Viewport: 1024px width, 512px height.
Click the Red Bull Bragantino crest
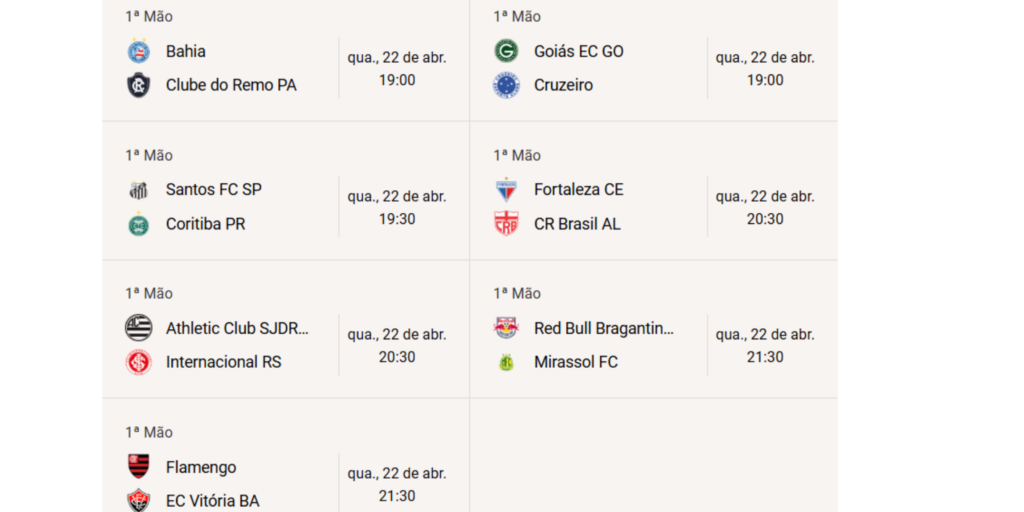point(506,328)
